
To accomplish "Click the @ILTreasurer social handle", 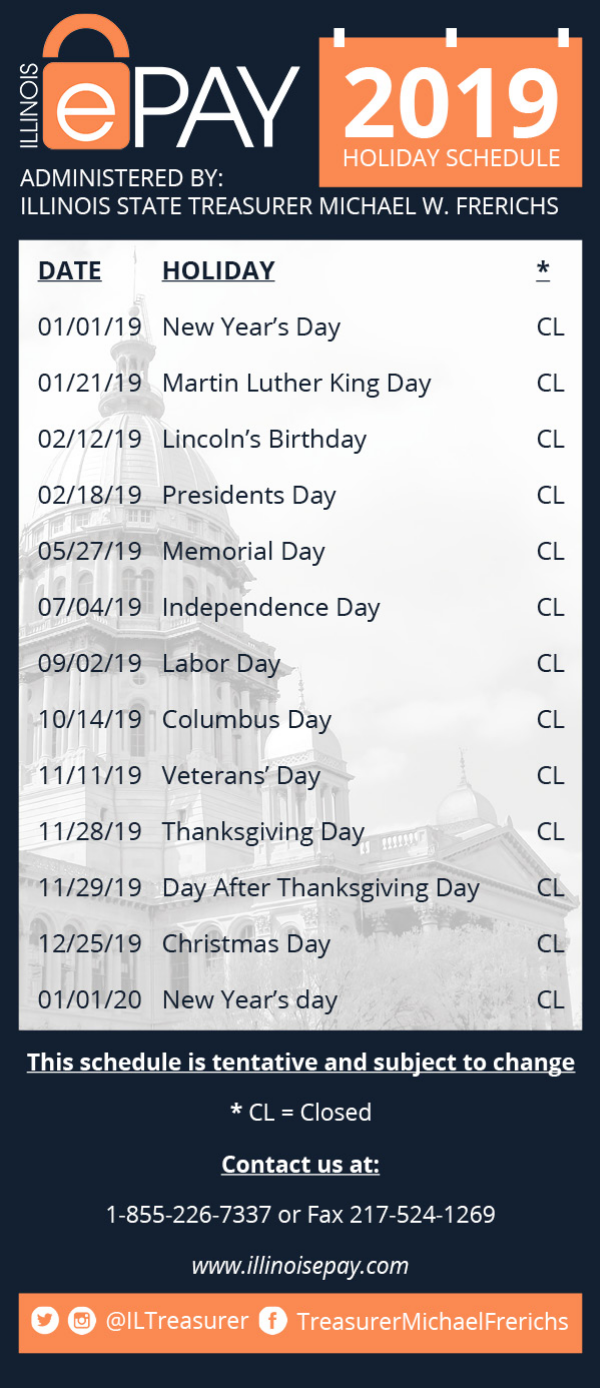I will click(x=177, y=1321).
